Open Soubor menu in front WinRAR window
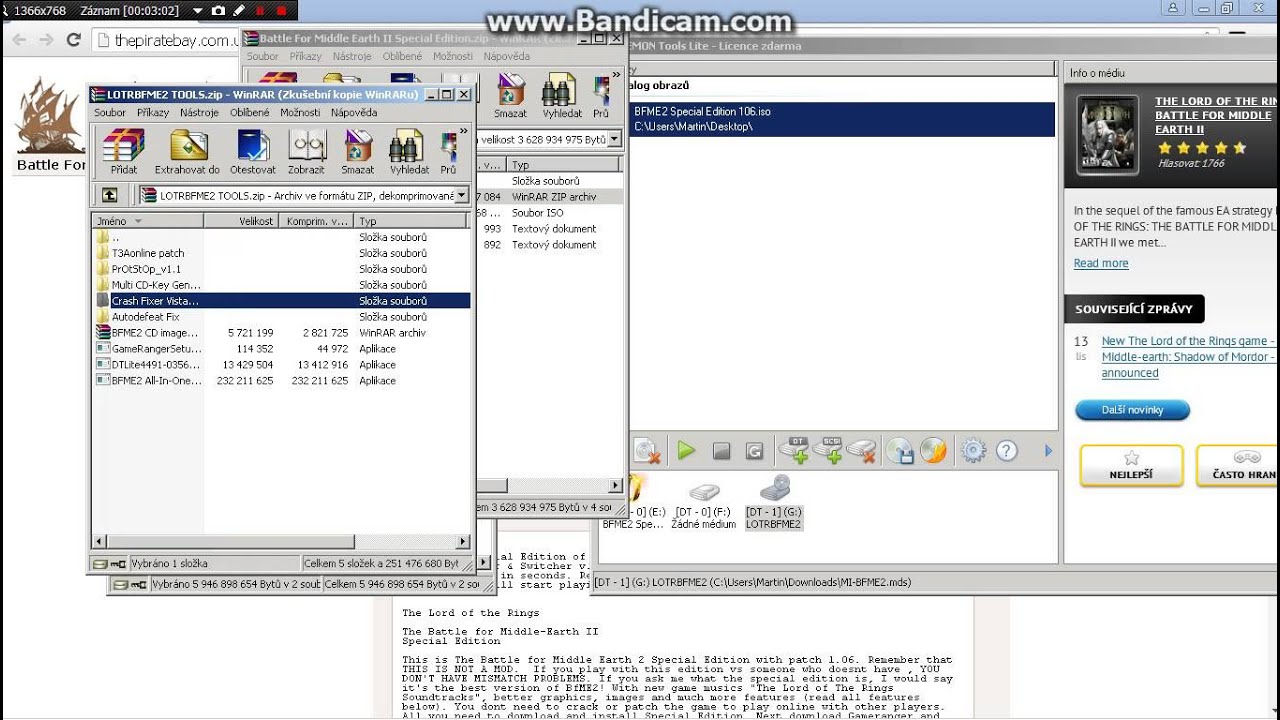This screenshot has height=720, width=1280. pos(110,113)
